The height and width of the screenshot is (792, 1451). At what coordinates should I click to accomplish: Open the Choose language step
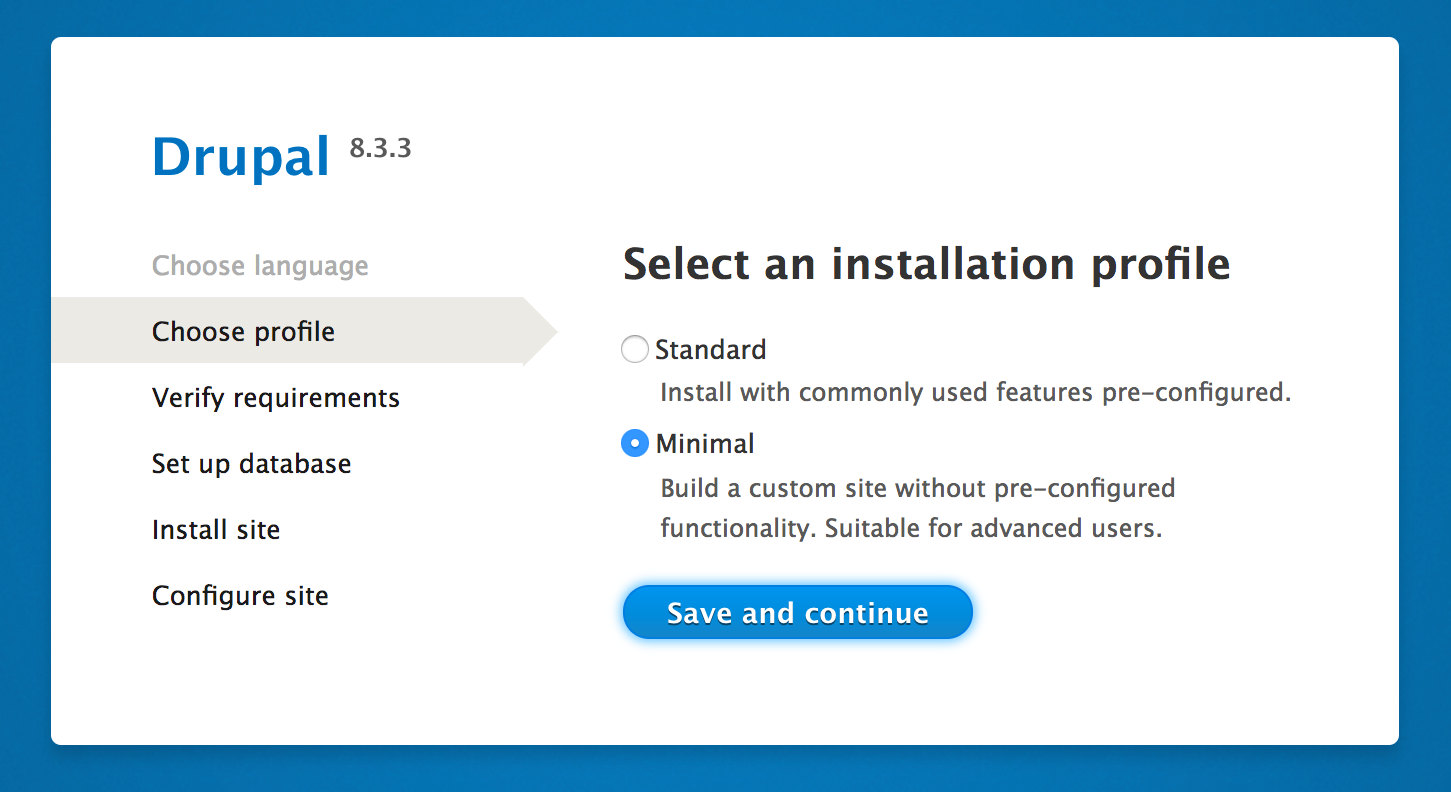(260, 266)
